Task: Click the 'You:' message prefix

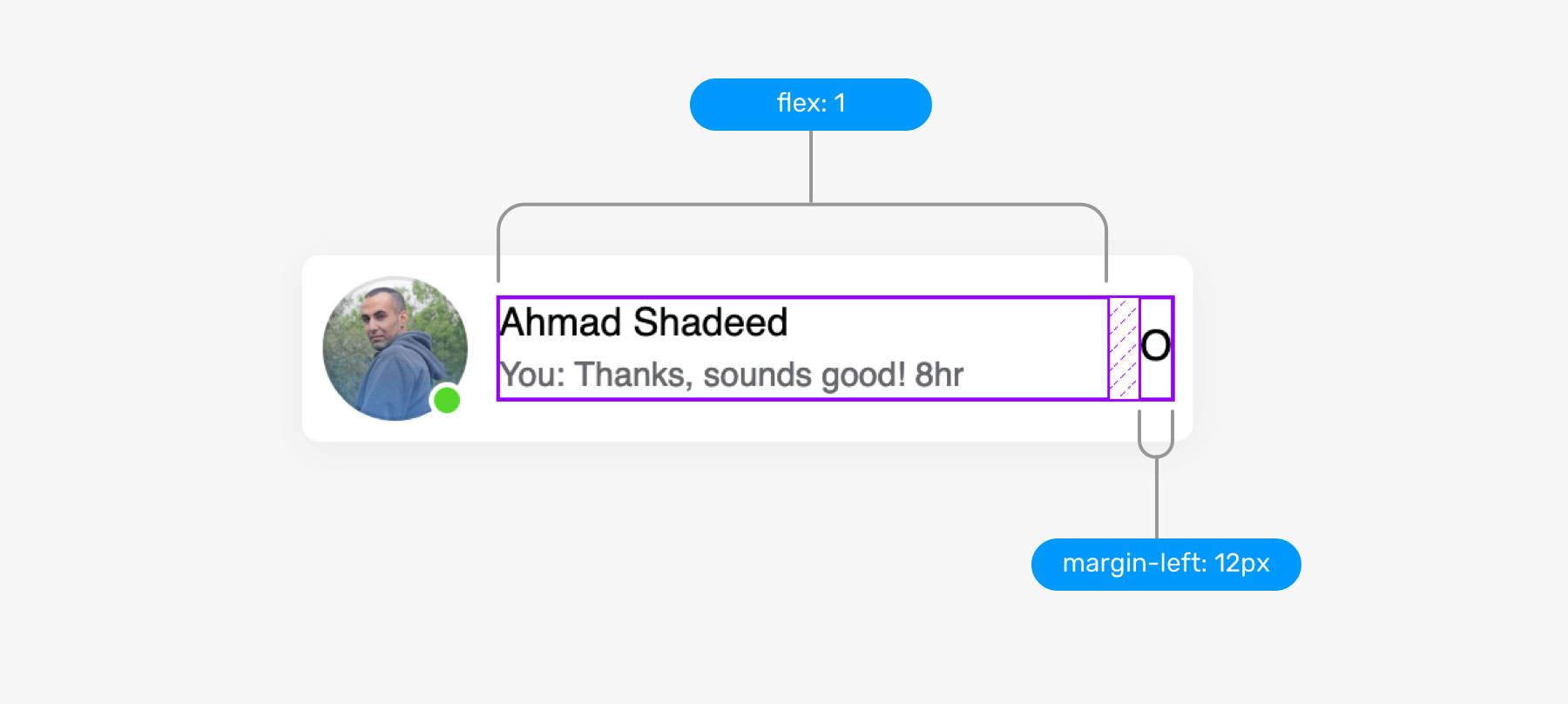Action: coord(533,376)
